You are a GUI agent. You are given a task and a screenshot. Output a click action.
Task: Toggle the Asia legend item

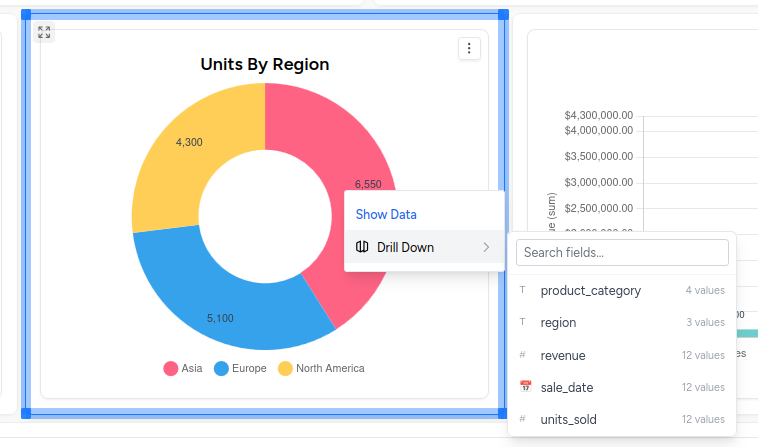[x=183, y=368]
